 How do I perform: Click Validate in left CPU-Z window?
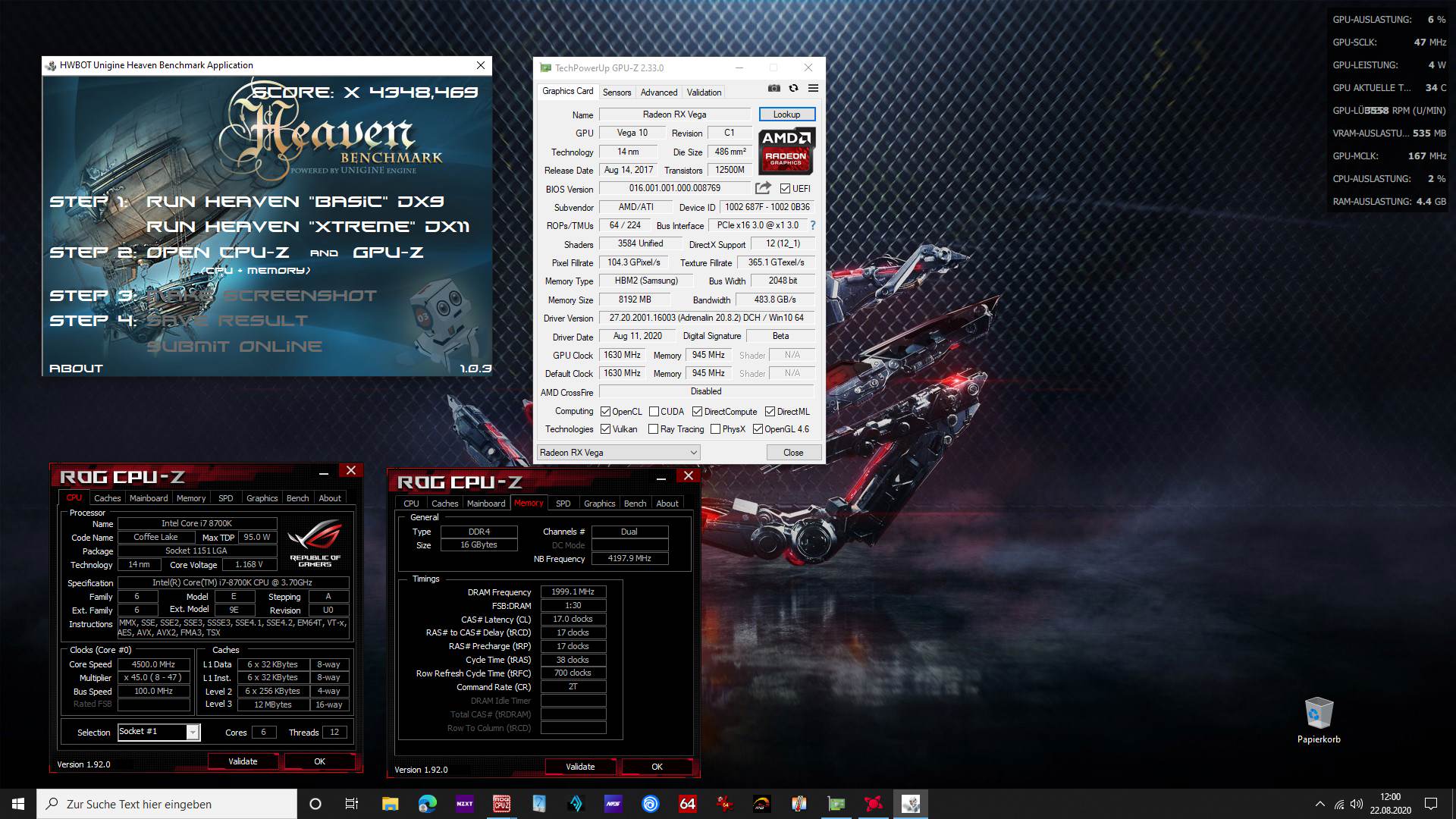[243, 761]
